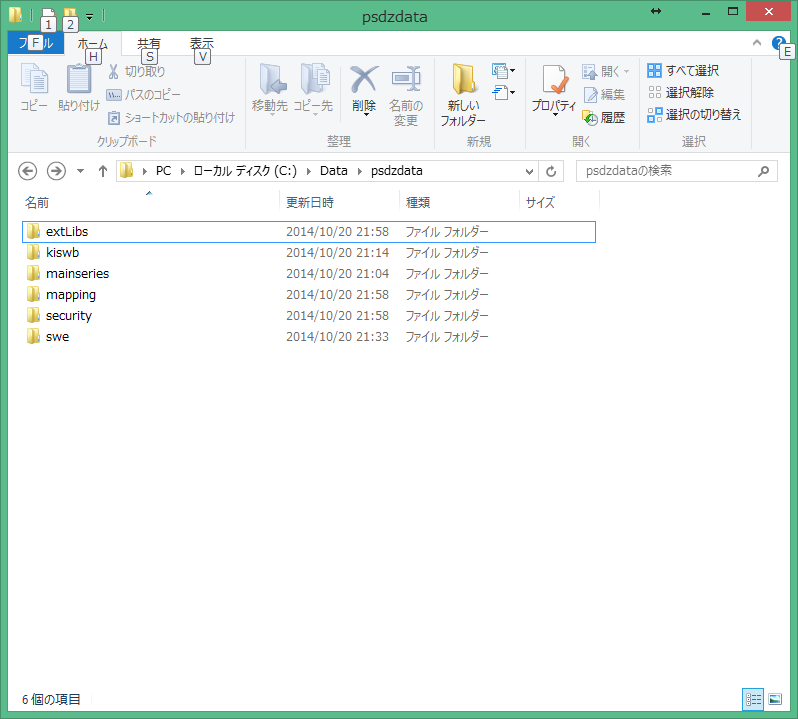Open Properties dropdown arrow under プロパティ
Screen dimensions: 798x719
coord(554,114)
